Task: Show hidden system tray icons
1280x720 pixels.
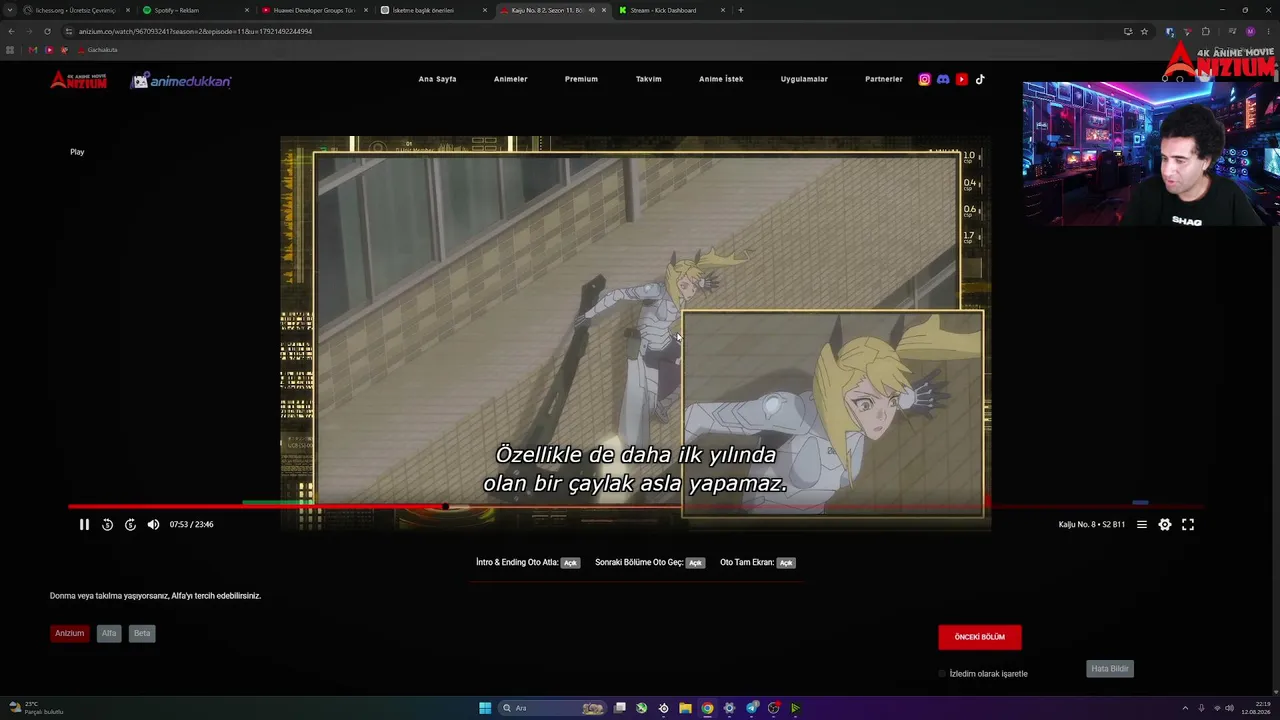Action: [1185, 708]
